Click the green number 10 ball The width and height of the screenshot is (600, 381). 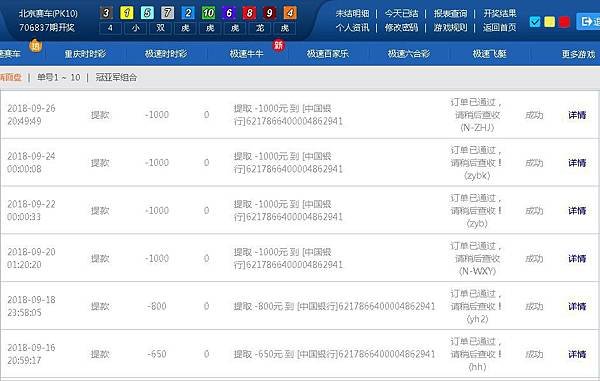click(x=208, y=13)
